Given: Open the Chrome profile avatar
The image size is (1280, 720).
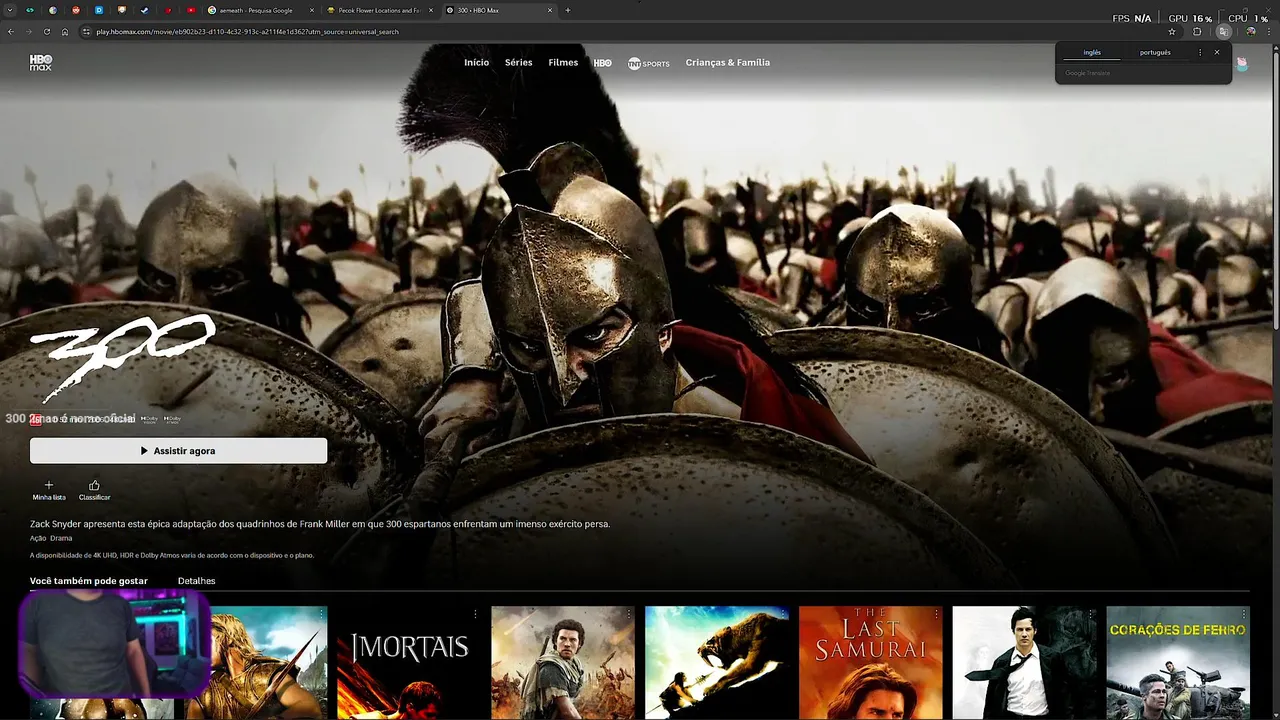Looking at the screenshot, I should pyautogui.click(x=1250, y=32).
